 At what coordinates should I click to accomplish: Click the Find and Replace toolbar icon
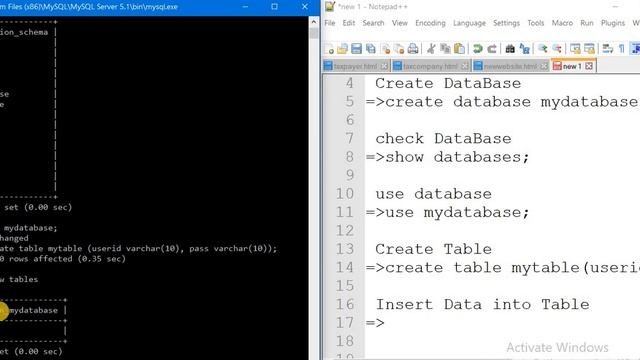pos(524,49)
